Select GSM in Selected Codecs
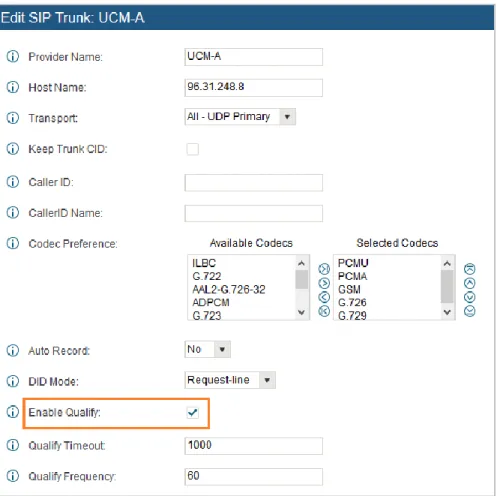Image resolution: width=497 pixels, height=496 pixels. point(349,289)
